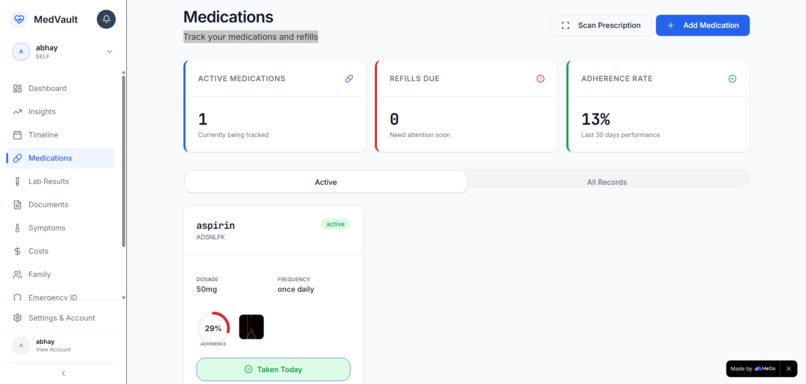Click the Need attention soon text

pos(419,135)
